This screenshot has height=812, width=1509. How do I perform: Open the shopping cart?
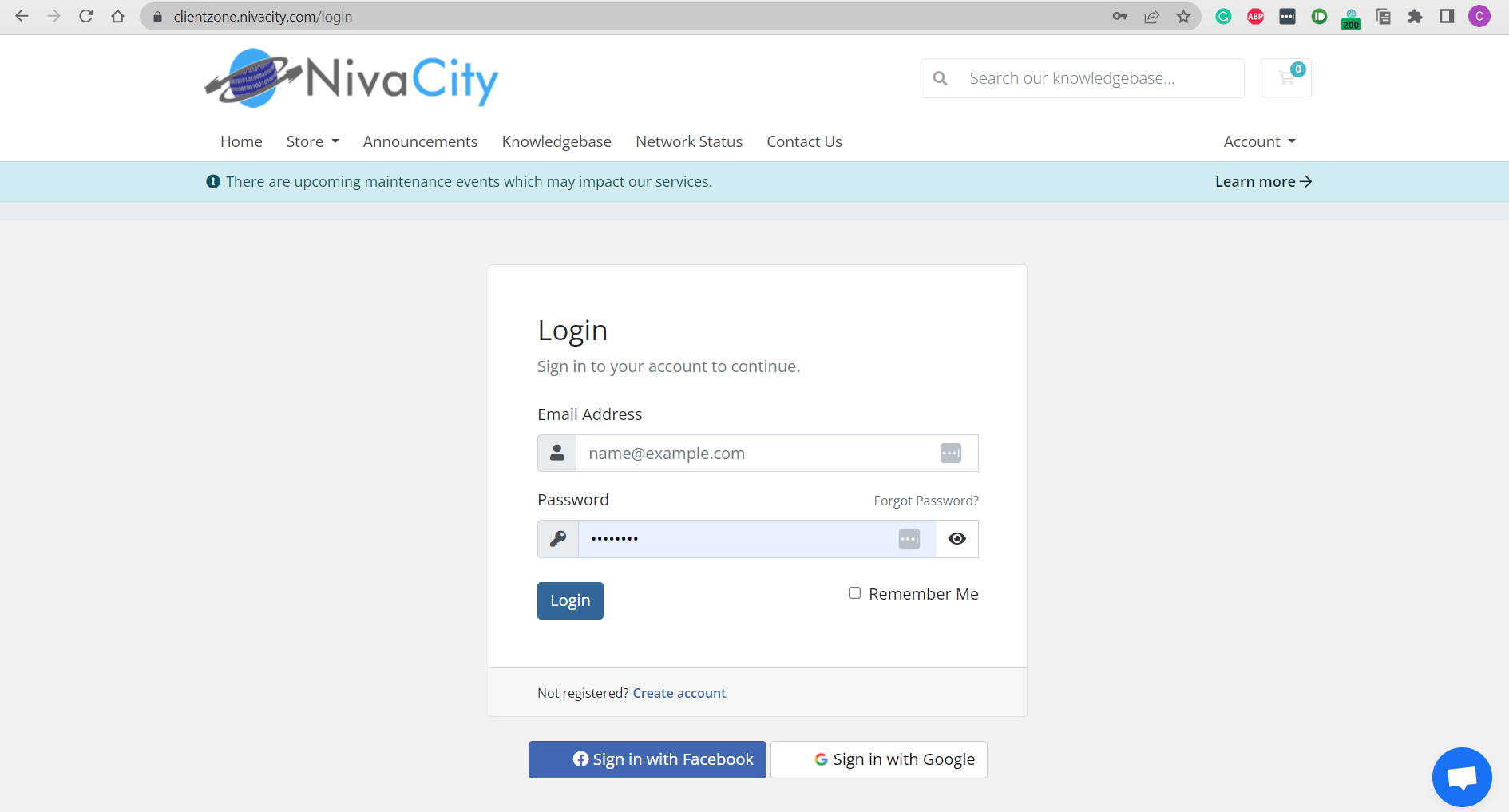pyautogui.click(x=1285, y=77)
